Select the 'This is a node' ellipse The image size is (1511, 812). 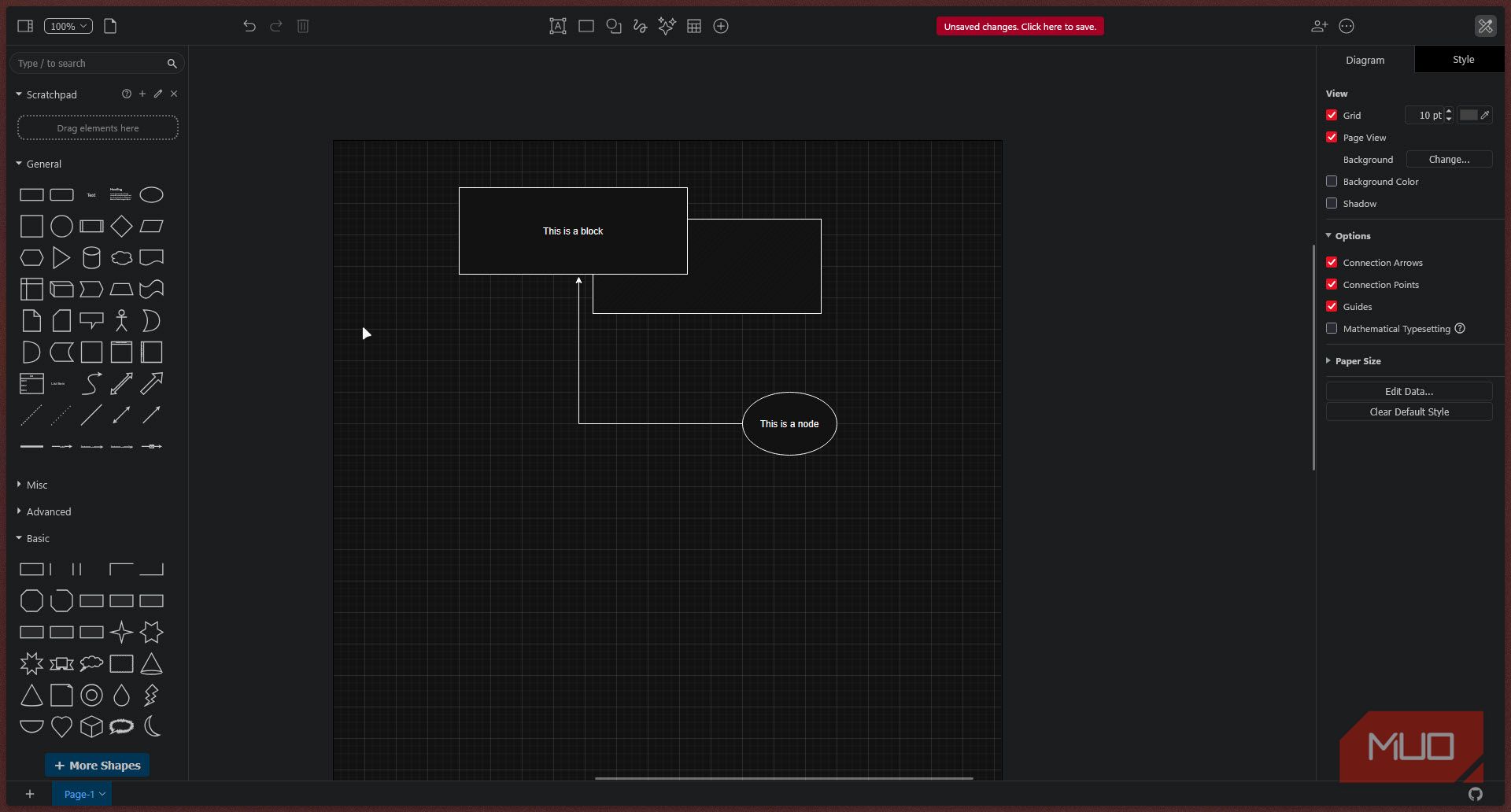coord(789,423)
